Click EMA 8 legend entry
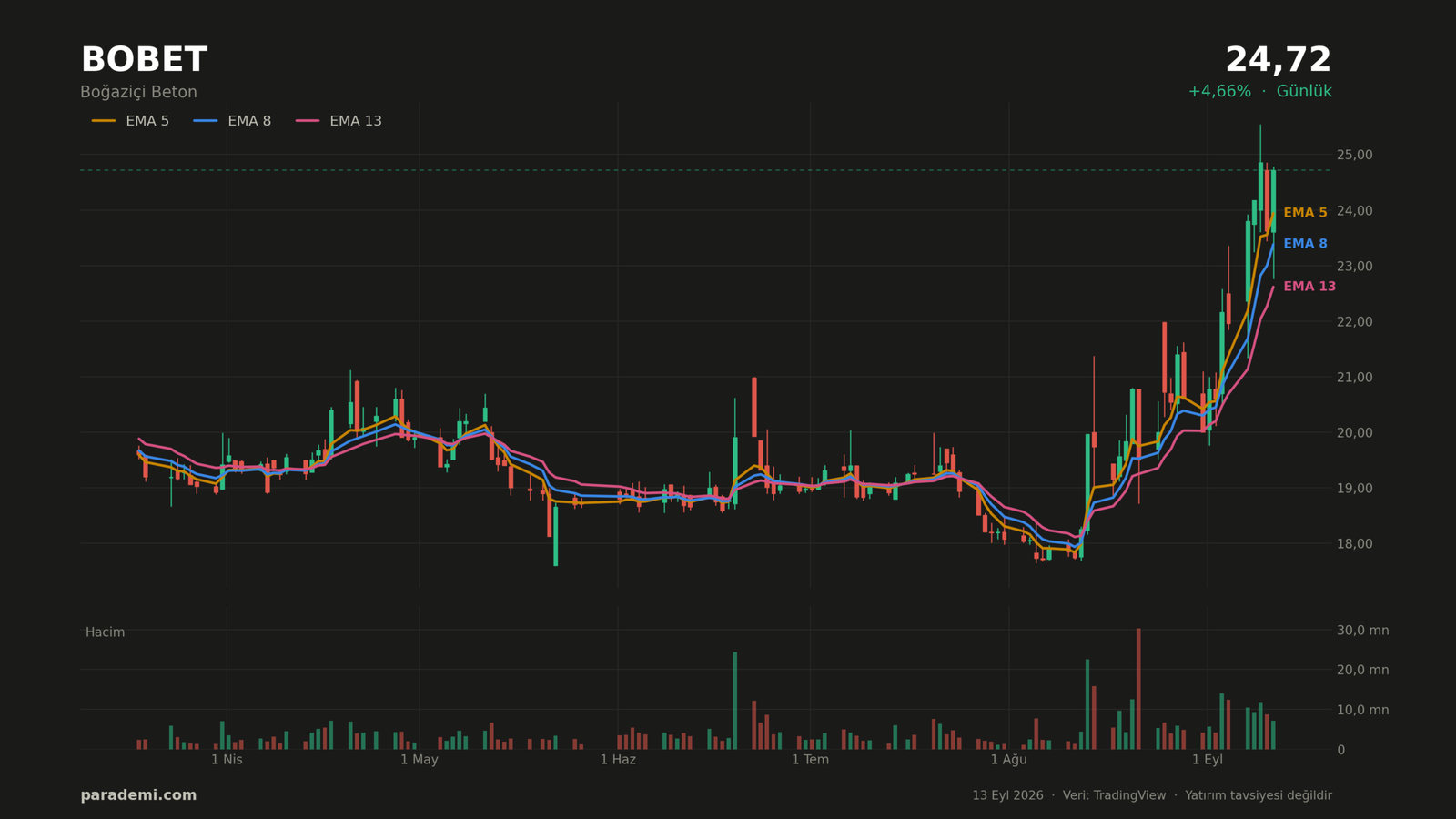 click(232, 121)
